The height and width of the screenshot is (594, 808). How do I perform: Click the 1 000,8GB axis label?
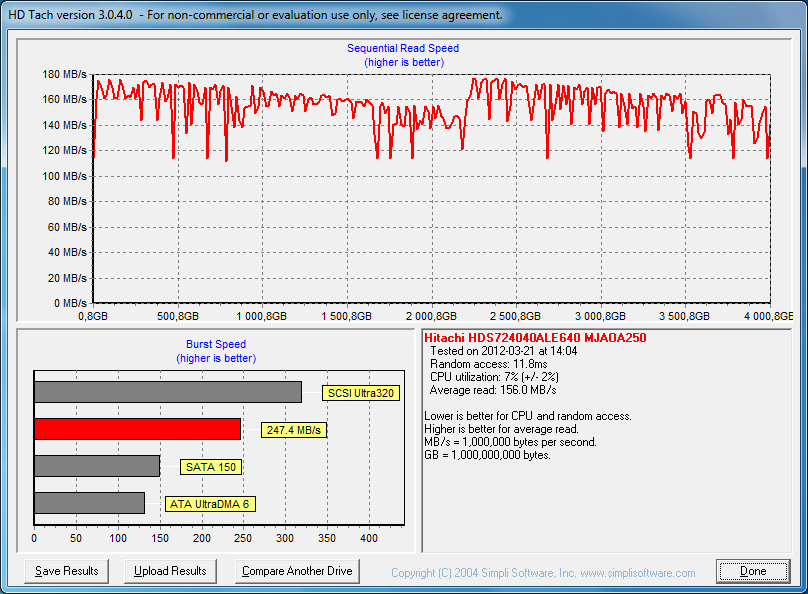pyautogui.click(x=262, y=316)
